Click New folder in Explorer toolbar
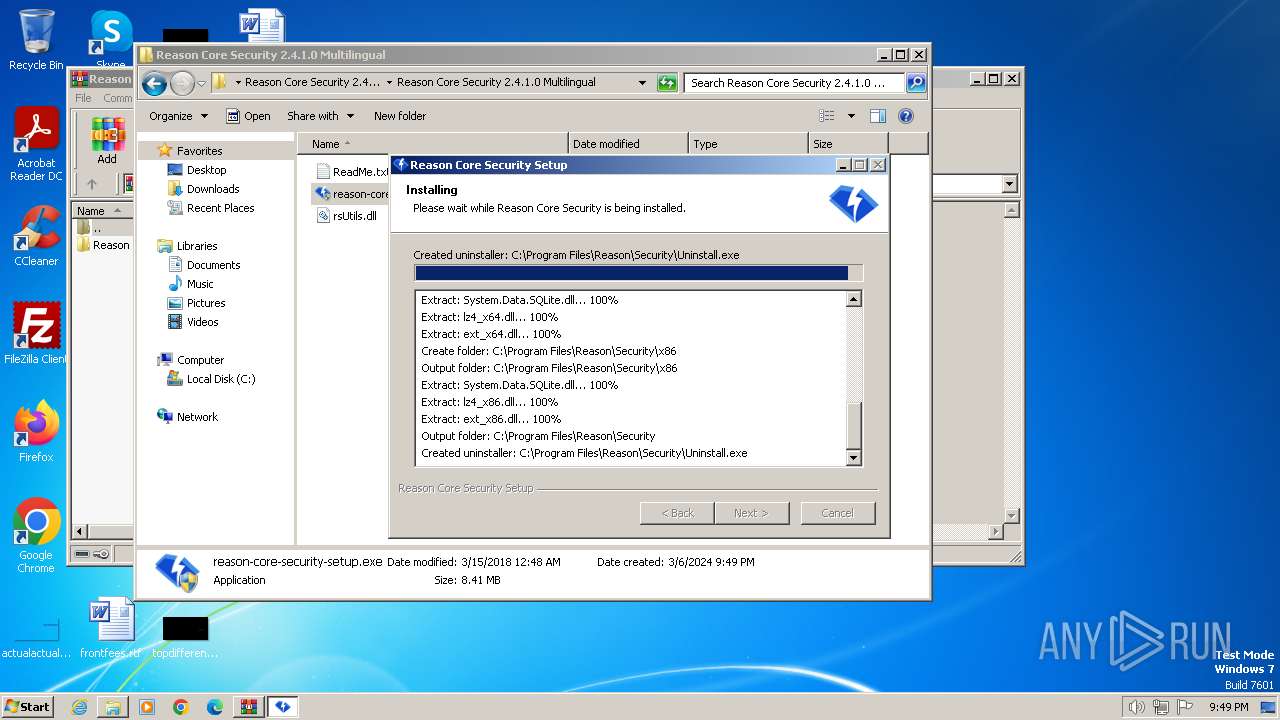The height and width of the screenshot is (720, 1280). 400,116
